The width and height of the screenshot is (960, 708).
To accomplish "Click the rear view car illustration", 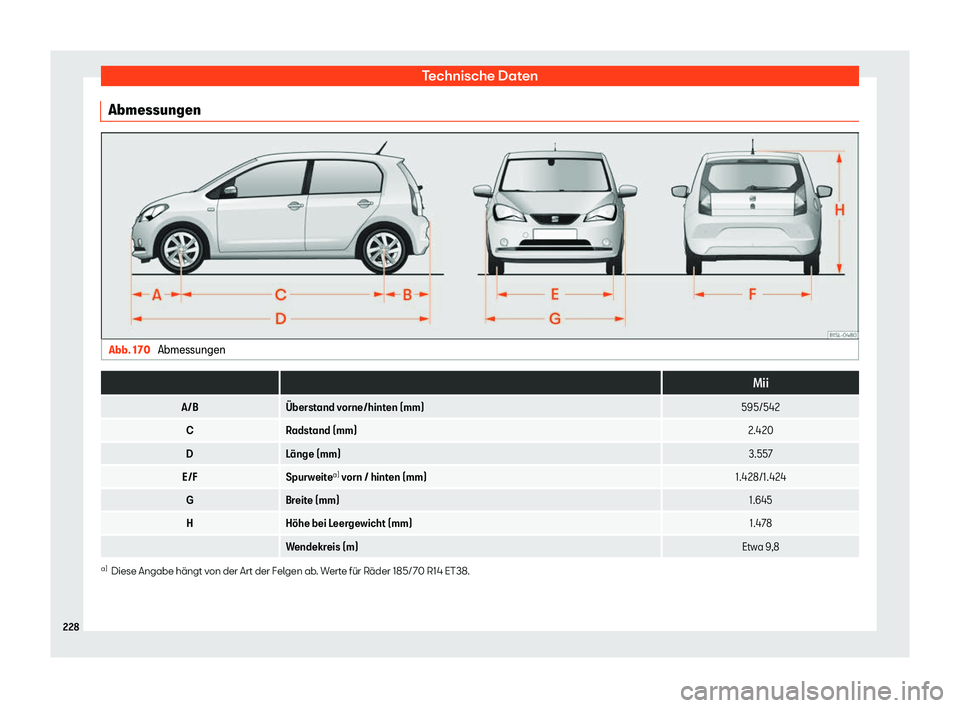I will 751,211.
